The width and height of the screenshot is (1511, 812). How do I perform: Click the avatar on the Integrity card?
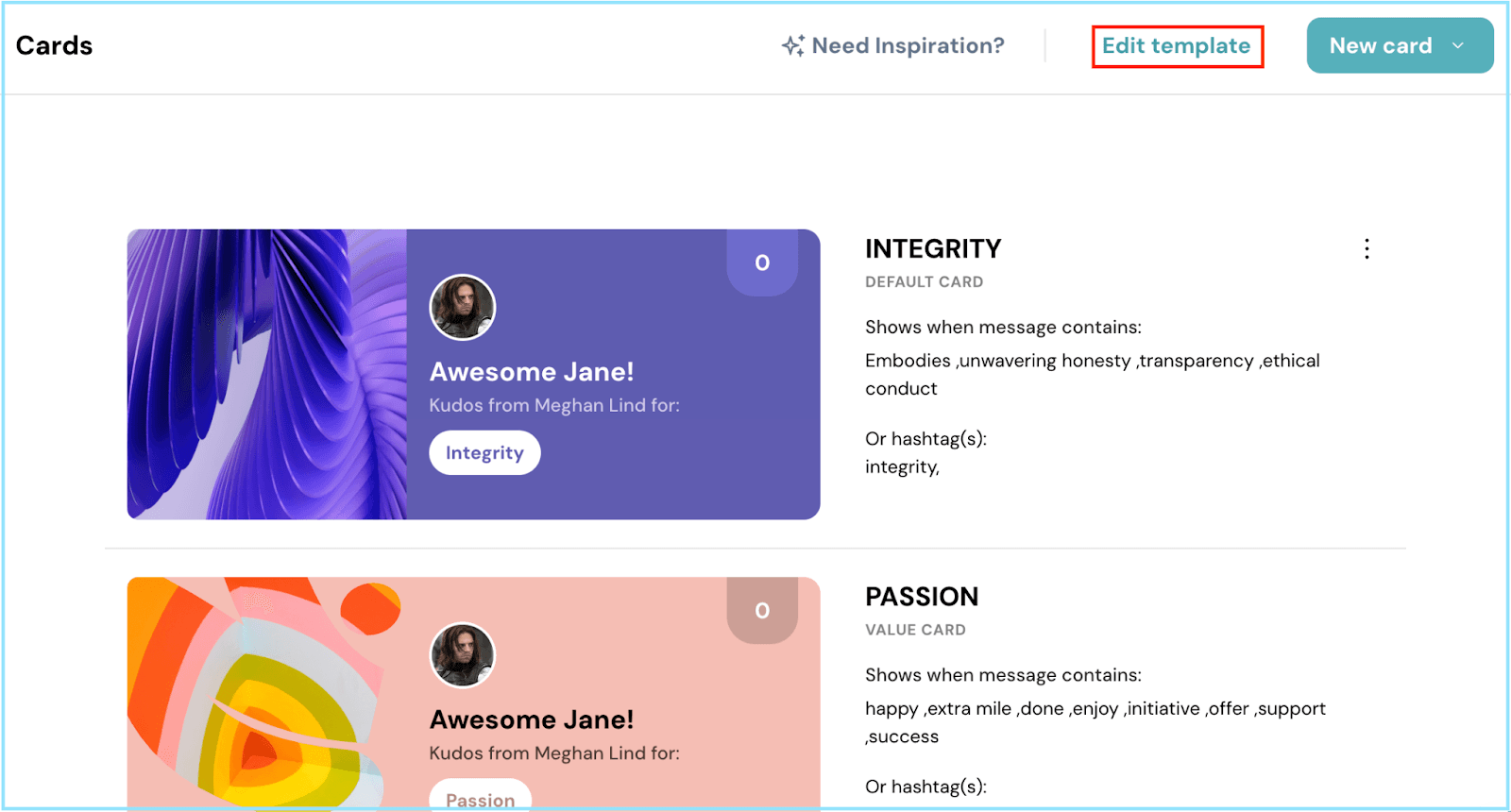(463, 307)
